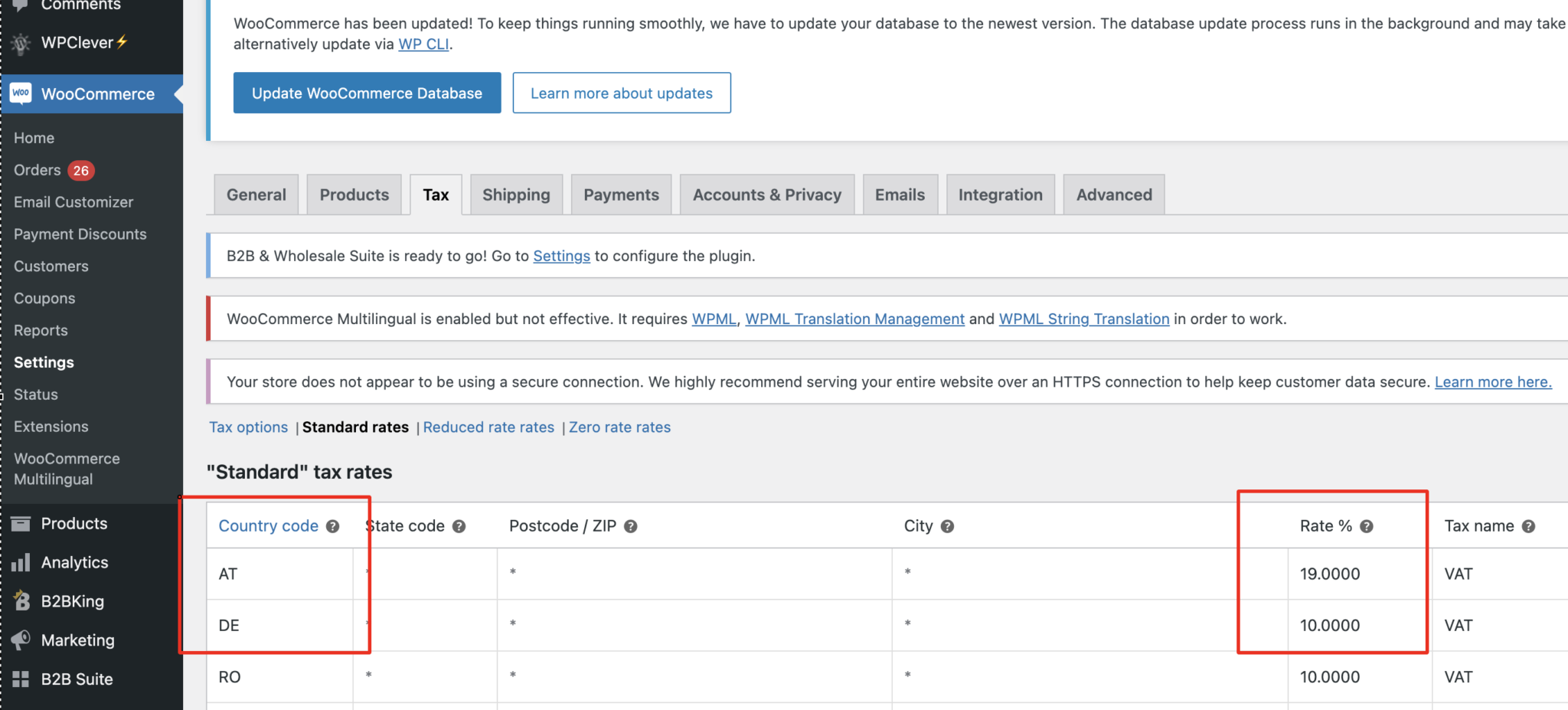Click the WooCommerce logo icon in sidebar

[x=21, y=93]
